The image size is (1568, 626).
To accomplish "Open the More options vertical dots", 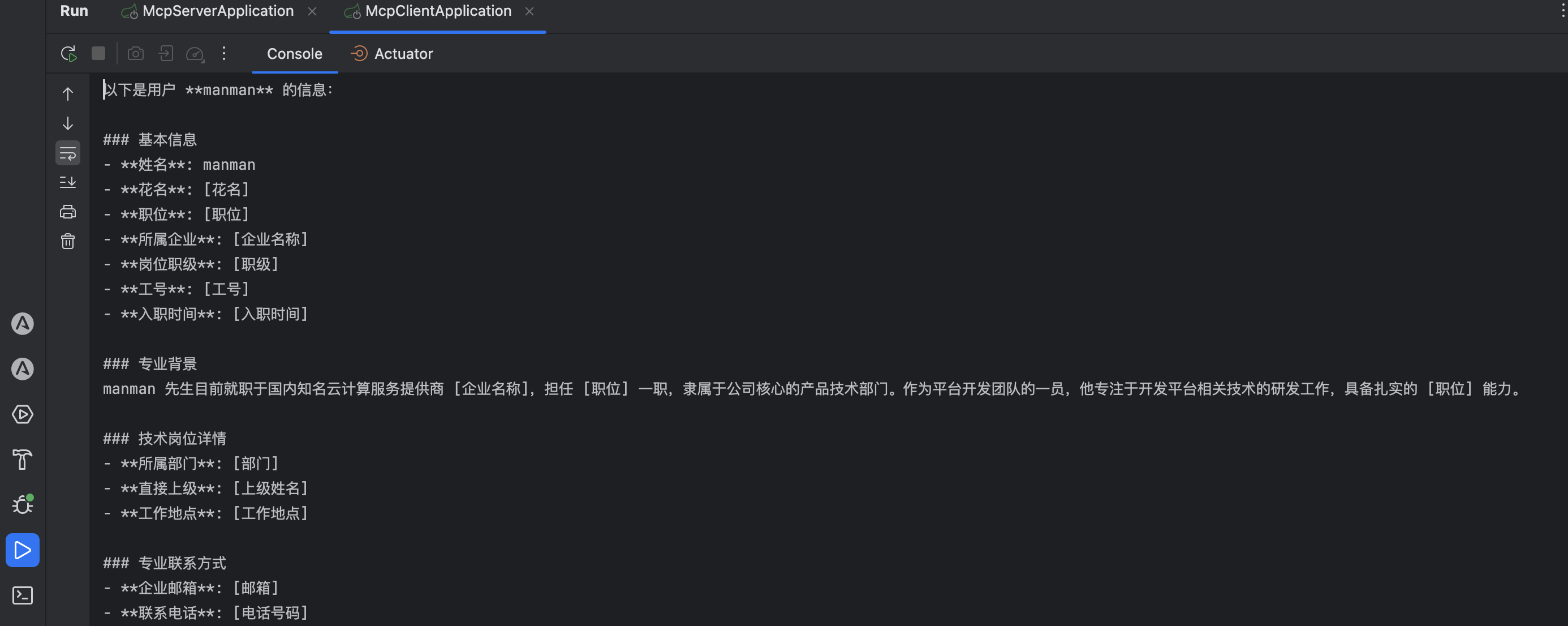I will 224,54.
